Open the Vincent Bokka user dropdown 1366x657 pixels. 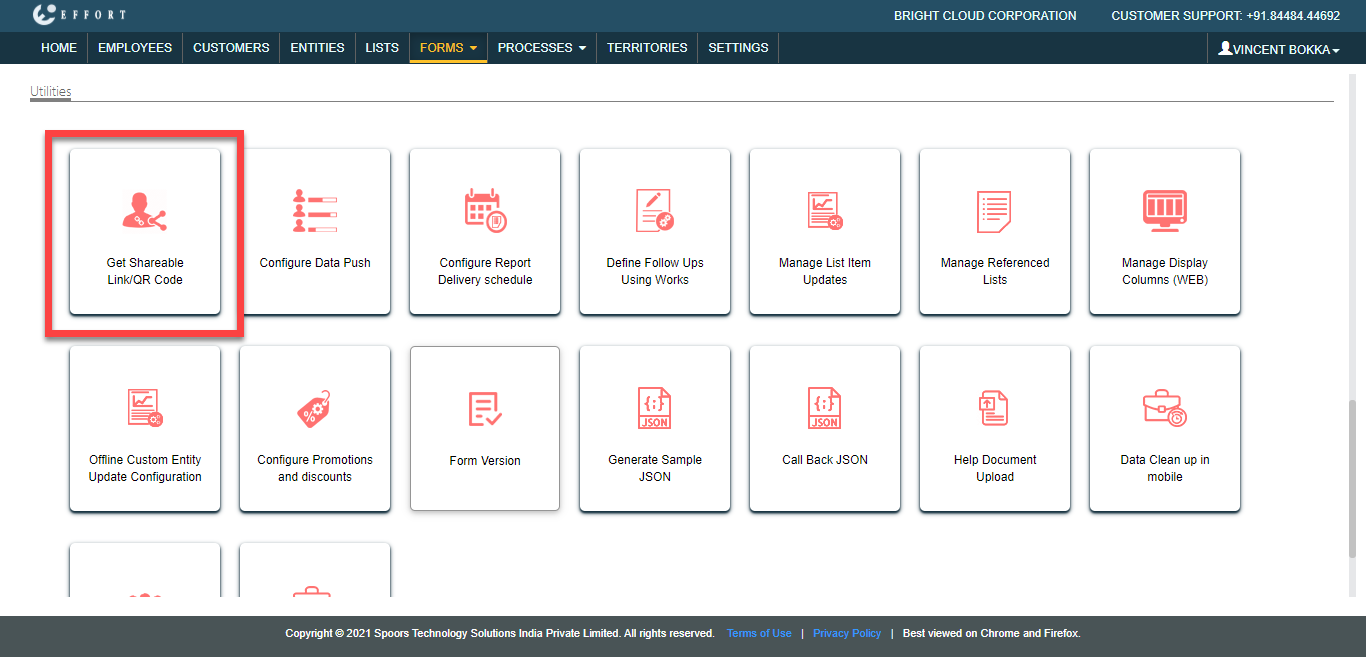[1279, 49]
